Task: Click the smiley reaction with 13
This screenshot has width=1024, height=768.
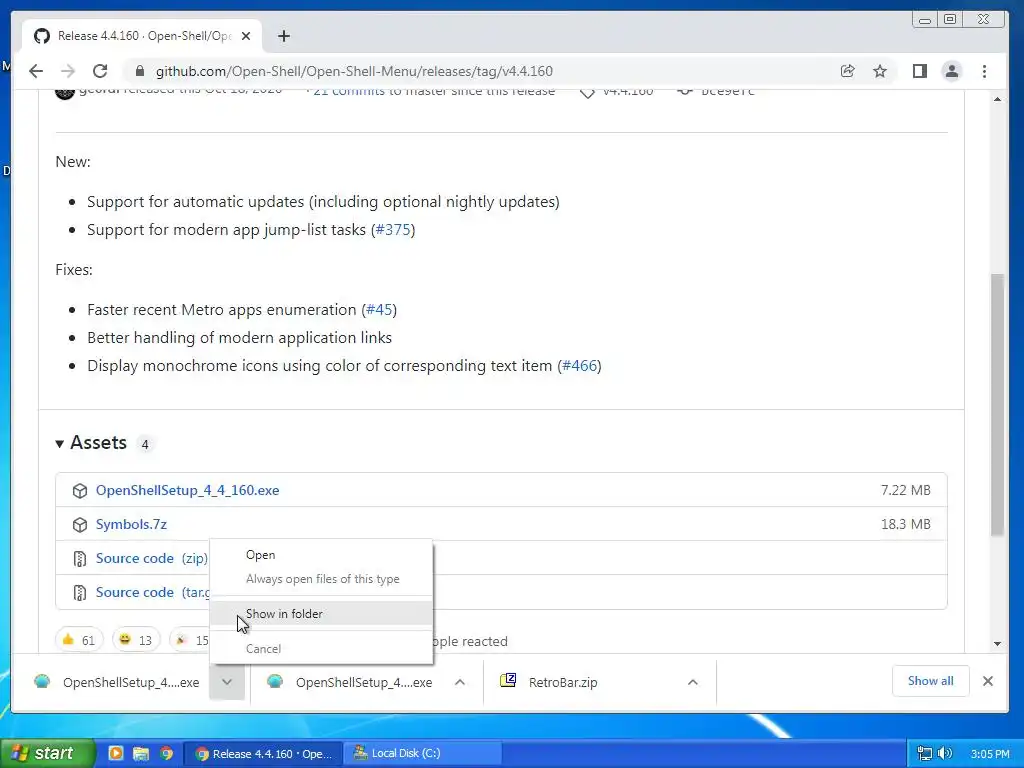Action: point(135,640)
